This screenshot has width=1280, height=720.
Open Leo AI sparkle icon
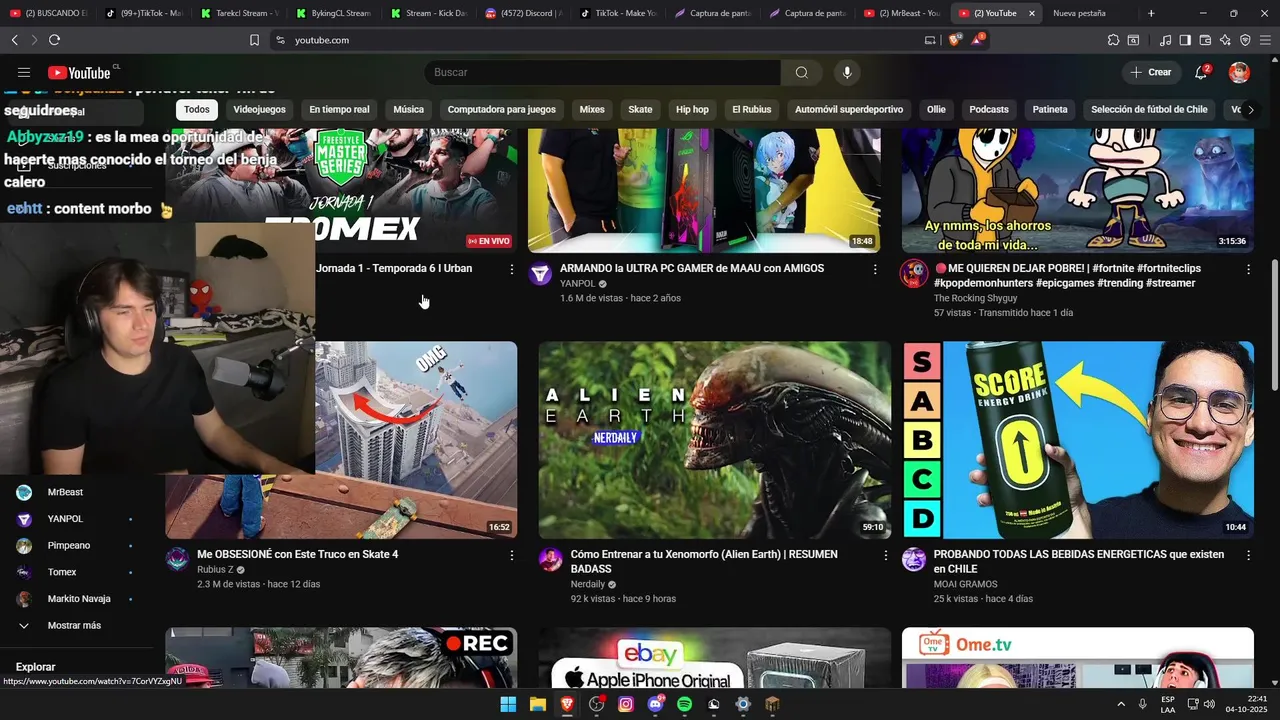[x=1225, y=40]
